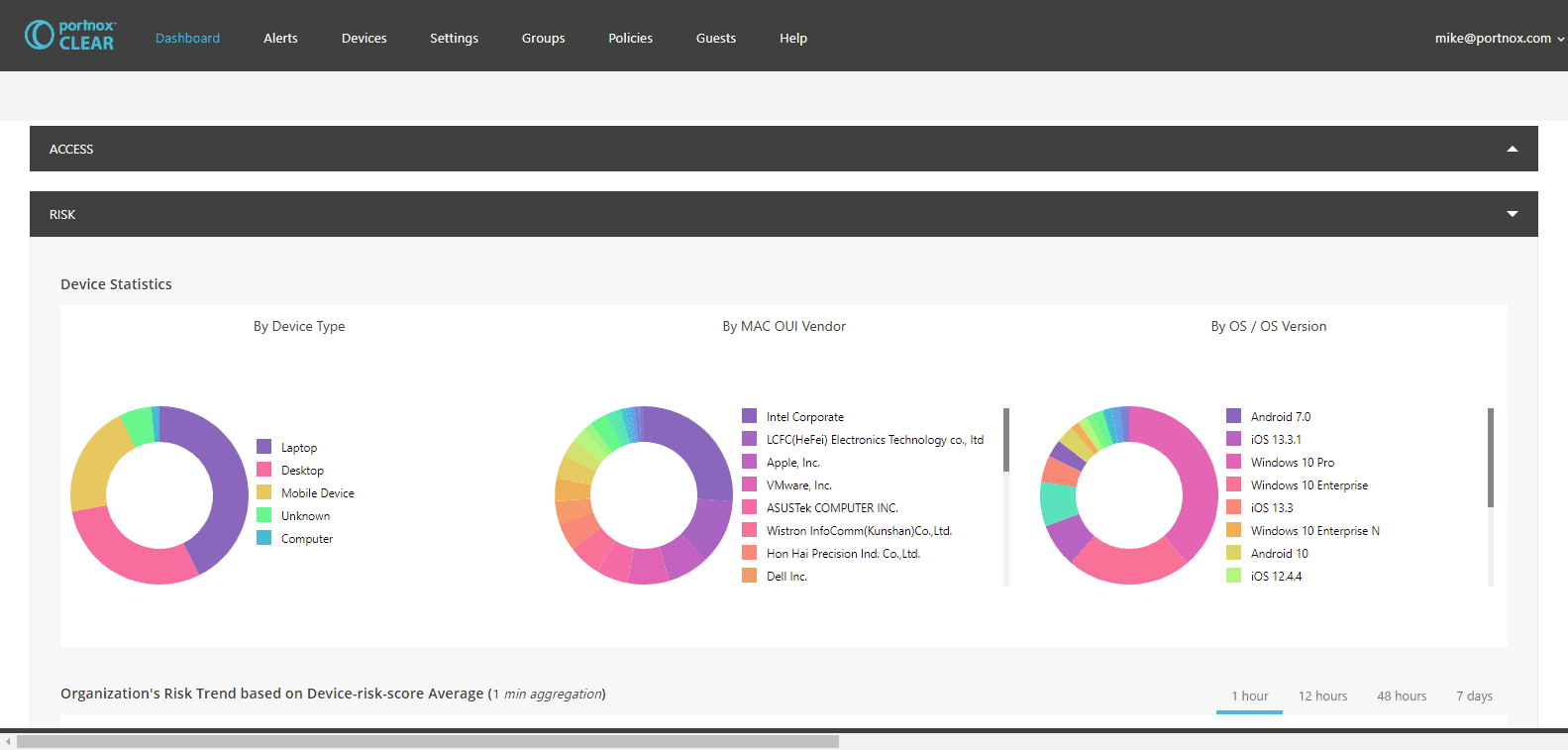1568x750 pixels.
Task: Open the Devices menu
Action: (364, 39)
